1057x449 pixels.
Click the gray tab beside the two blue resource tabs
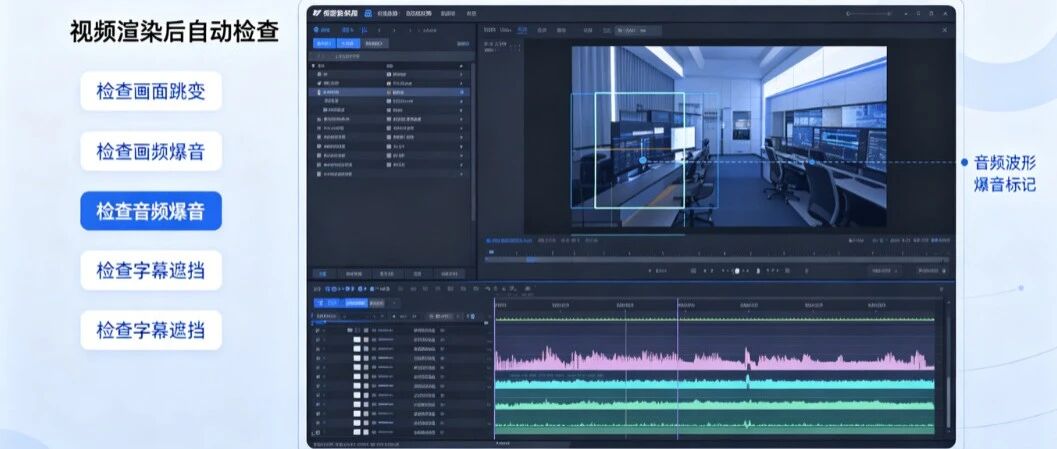(x=375, y=43)
